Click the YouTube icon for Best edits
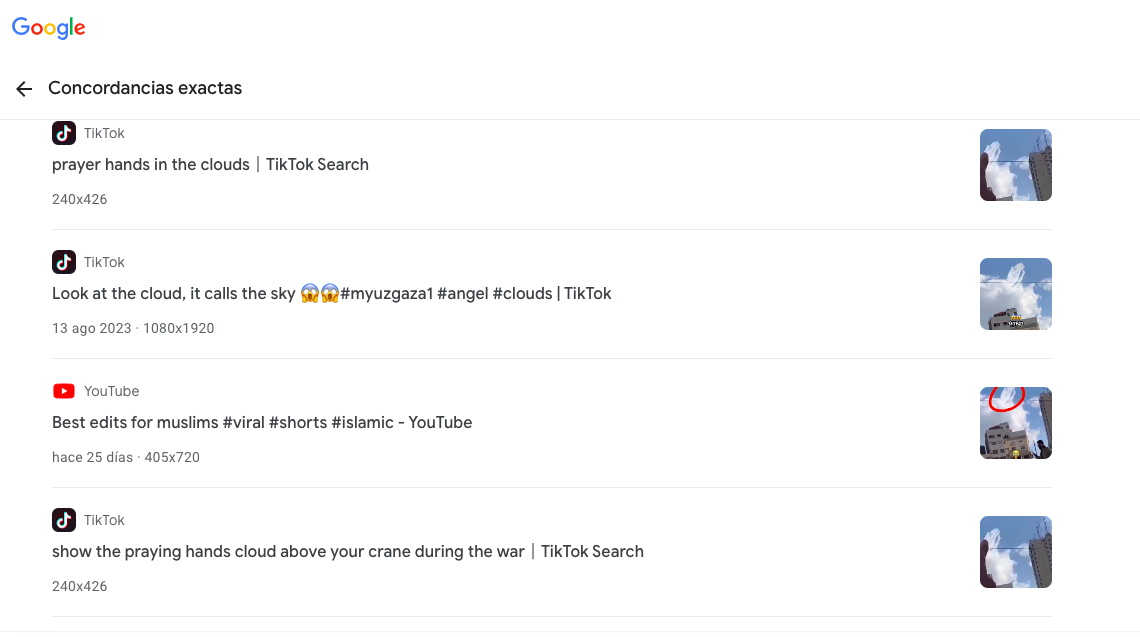 64,391
